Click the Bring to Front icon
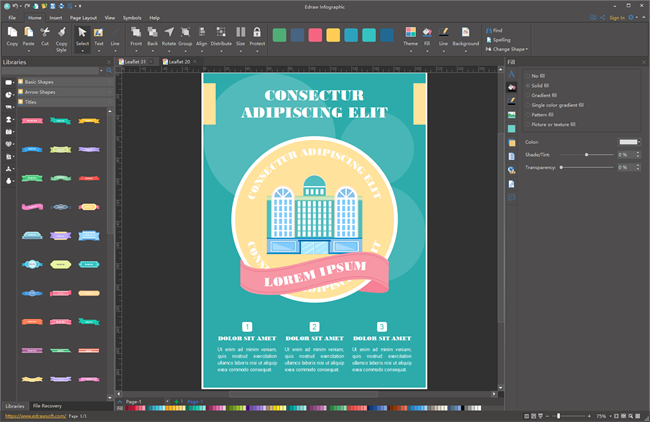The width and height of the screenshot is (650, 422). point(136,34)
